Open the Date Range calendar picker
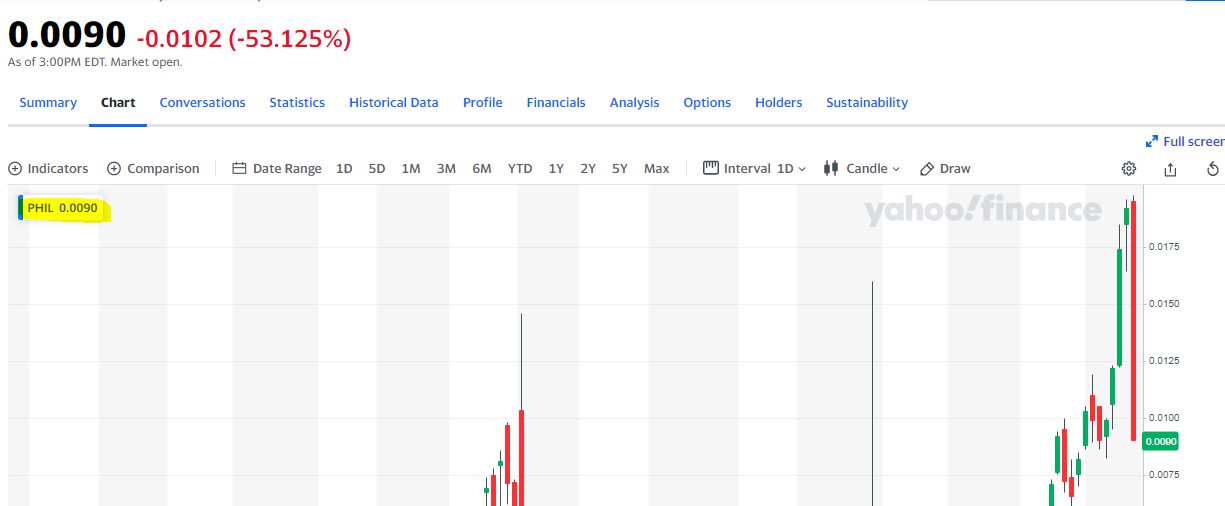Viewport: 1225px width, 506px height. tap(277, 169)
